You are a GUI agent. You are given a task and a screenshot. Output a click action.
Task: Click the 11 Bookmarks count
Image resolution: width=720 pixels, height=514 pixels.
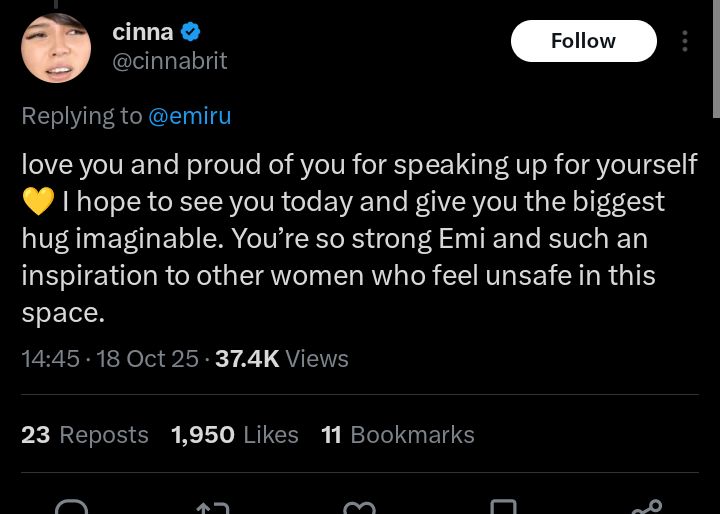tap(398, 435)
